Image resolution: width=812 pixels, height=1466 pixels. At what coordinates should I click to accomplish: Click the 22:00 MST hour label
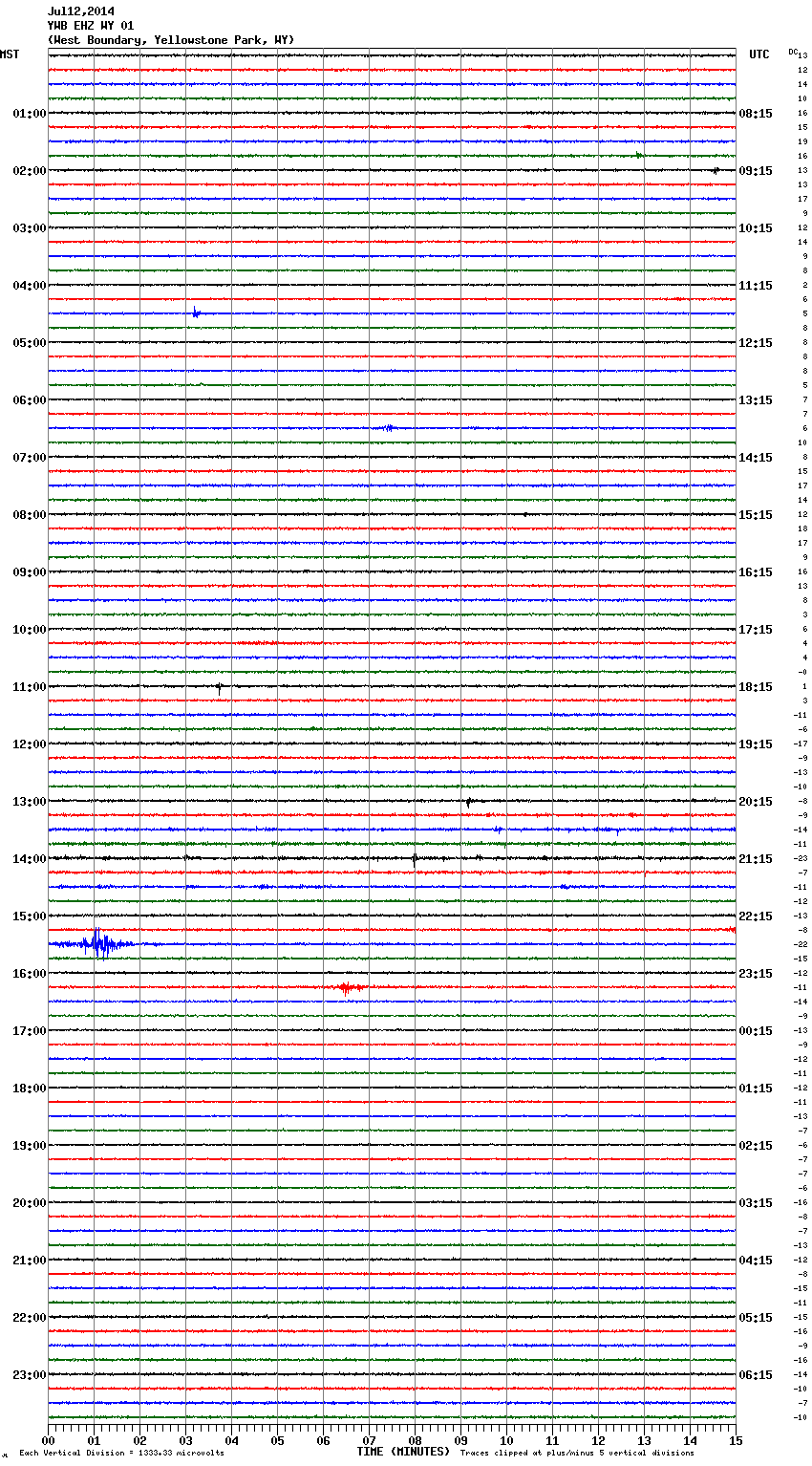click(30, 1318)
